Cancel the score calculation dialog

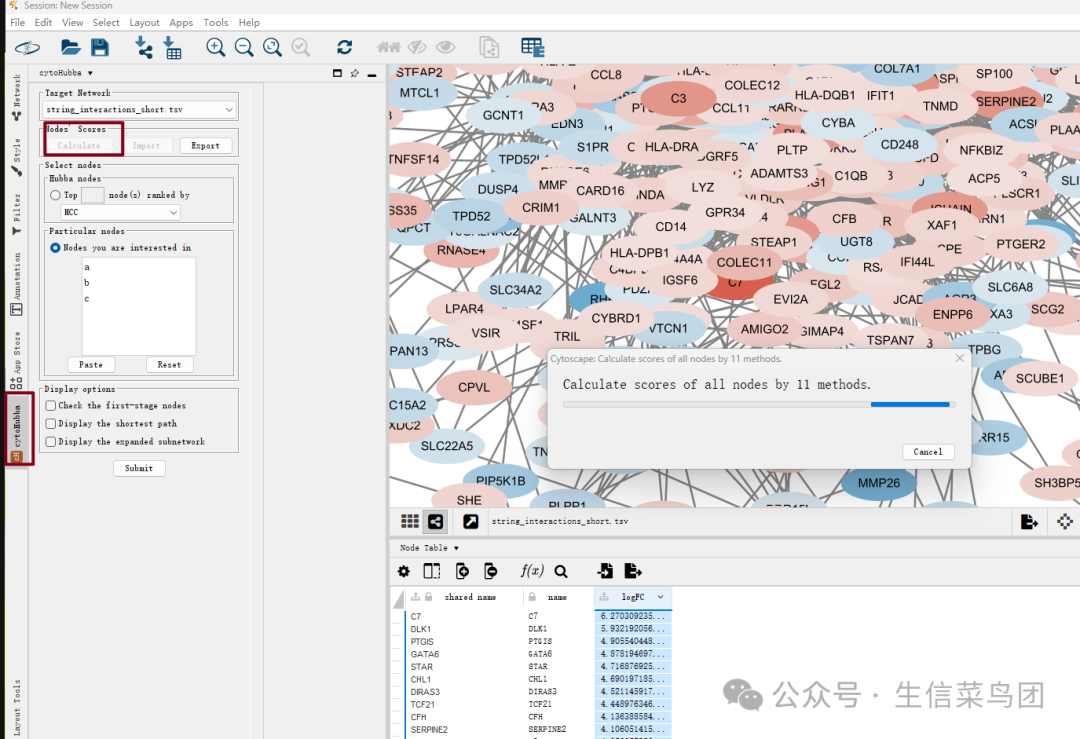point(928,452)
